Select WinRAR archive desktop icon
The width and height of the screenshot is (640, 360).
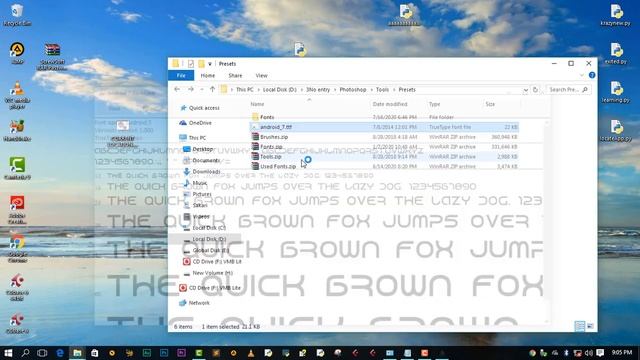(52, 56)
